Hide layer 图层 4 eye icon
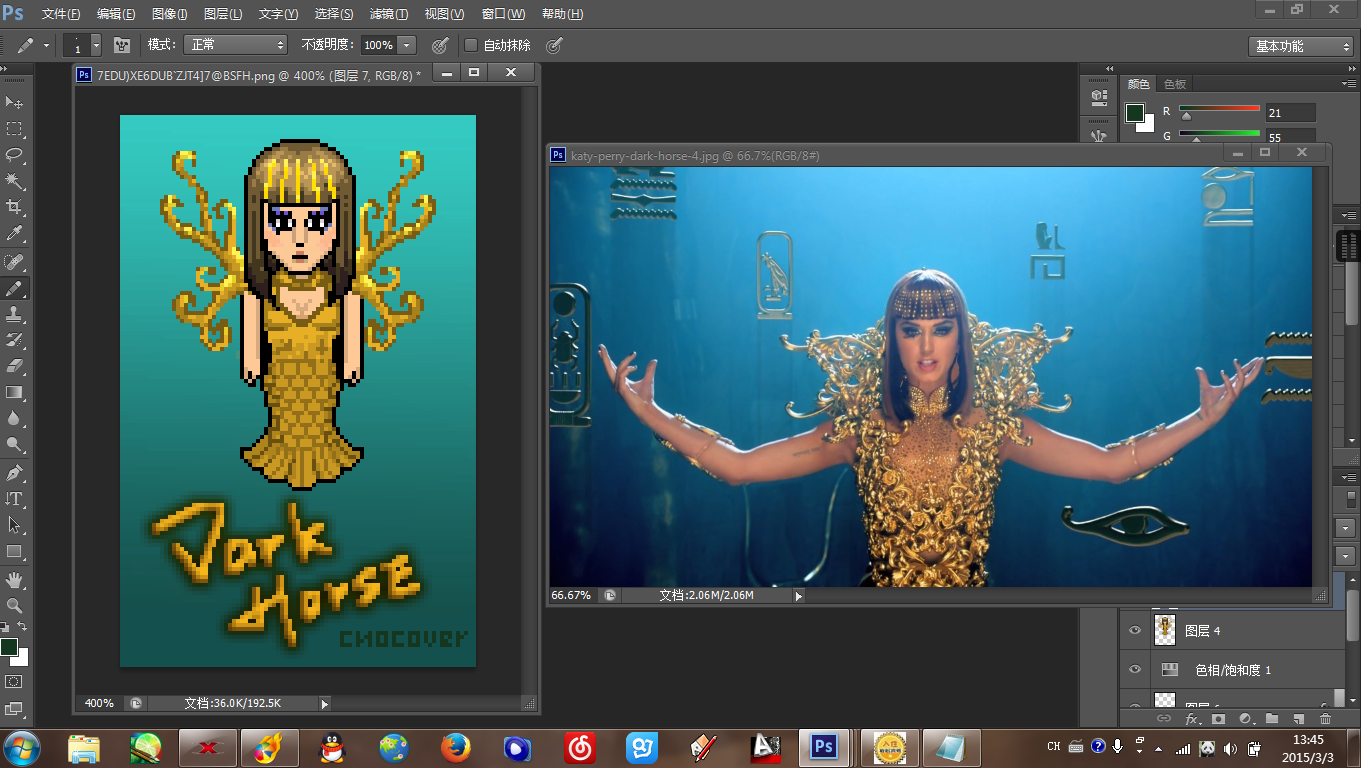This screenshot has width=1361, height=768. tap(1134, 630)
